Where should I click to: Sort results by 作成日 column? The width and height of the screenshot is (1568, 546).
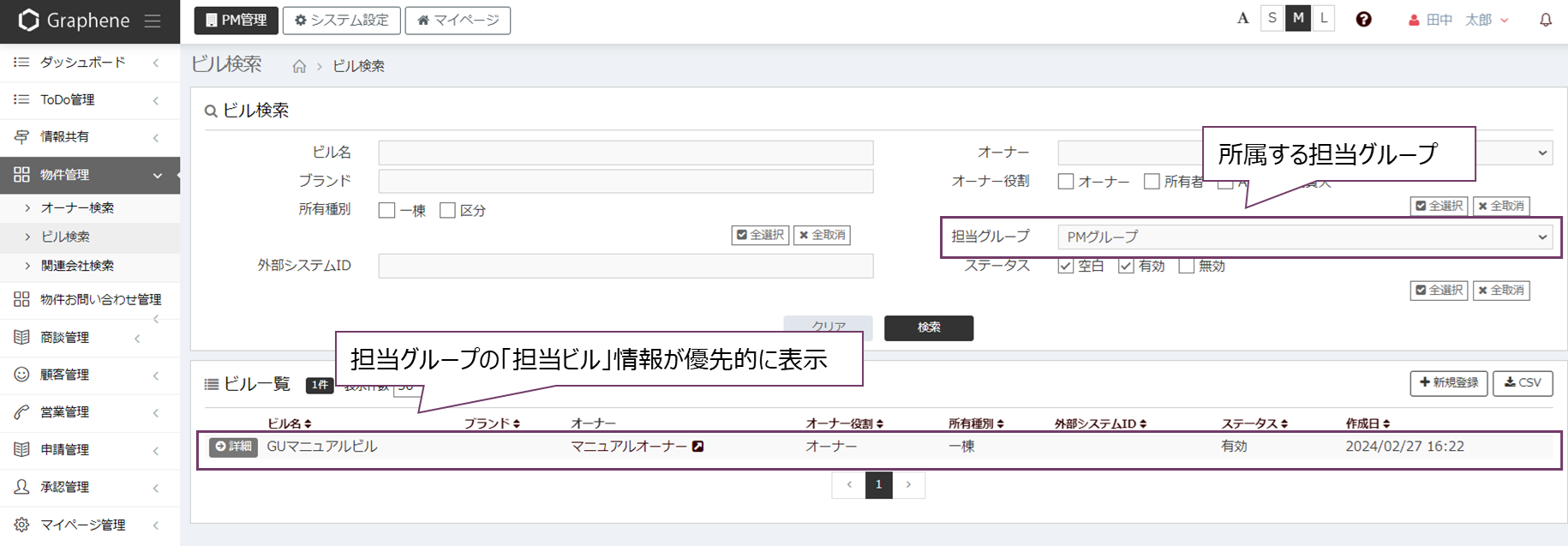point(1385,423)
